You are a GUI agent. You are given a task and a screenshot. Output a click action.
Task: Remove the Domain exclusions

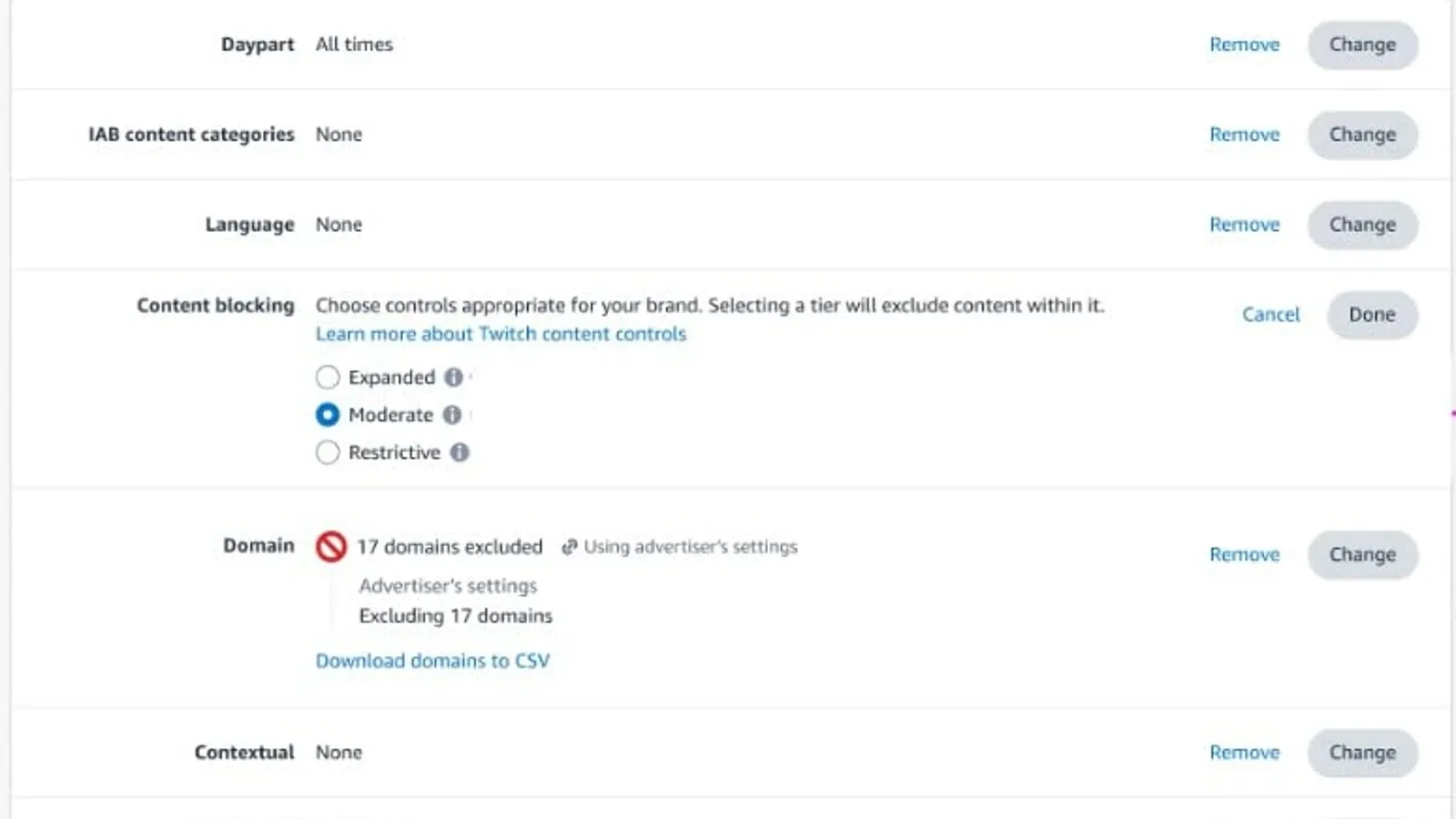1244,554
